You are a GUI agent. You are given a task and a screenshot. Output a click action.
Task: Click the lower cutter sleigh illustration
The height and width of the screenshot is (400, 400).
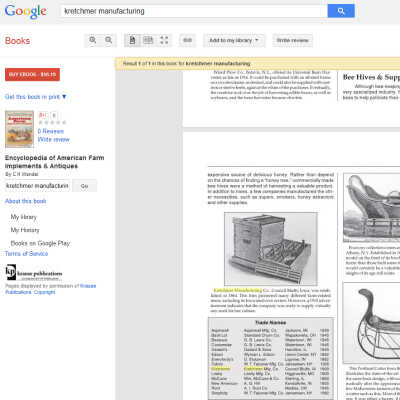click(x=372, y=323)
